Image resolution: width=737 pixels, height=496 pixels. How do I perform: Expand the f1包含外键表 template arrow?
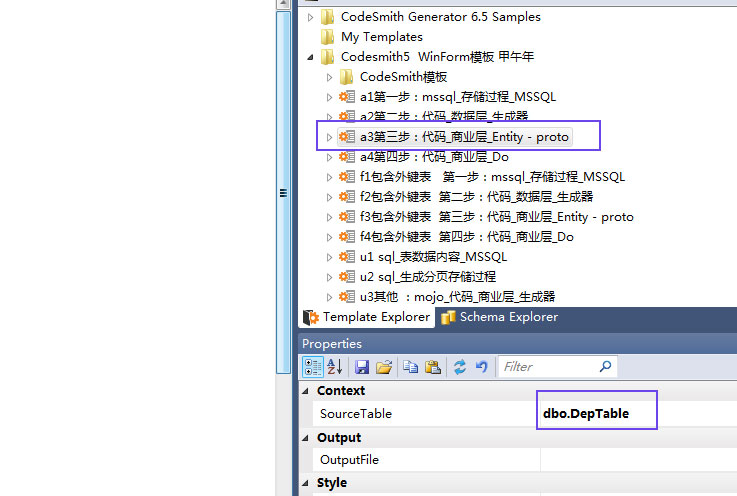pos(329,177)
